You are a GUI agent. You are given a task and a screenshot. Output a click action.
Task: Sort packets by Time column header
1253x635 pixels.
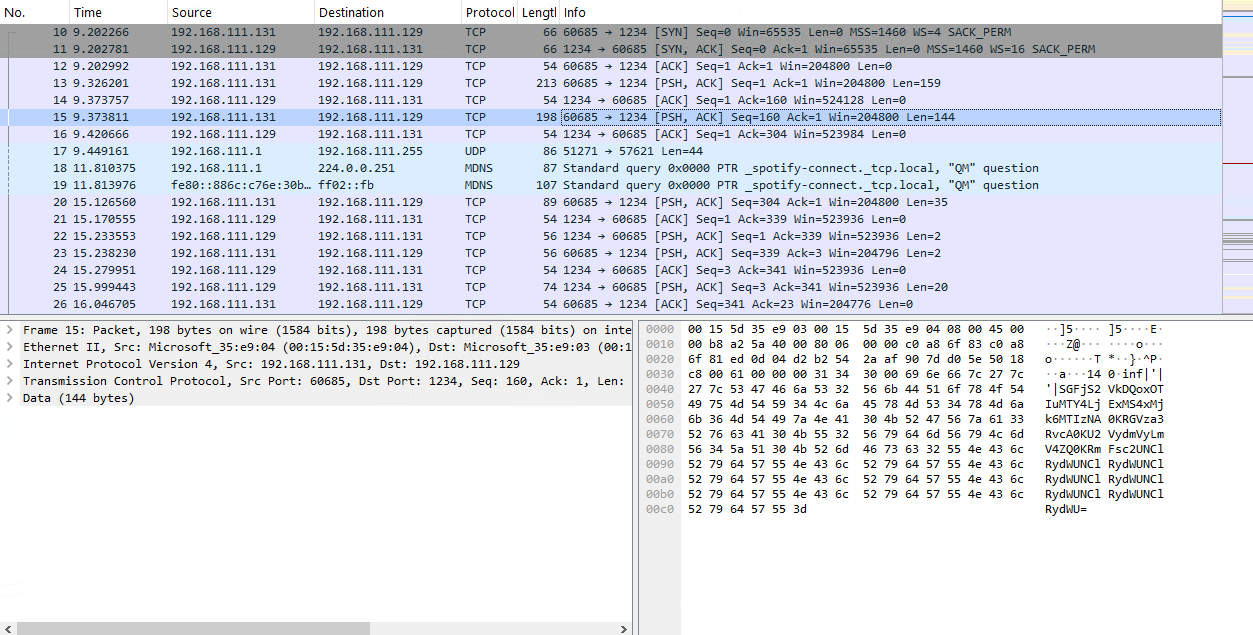pyautogui.click(x=118, y=12)
